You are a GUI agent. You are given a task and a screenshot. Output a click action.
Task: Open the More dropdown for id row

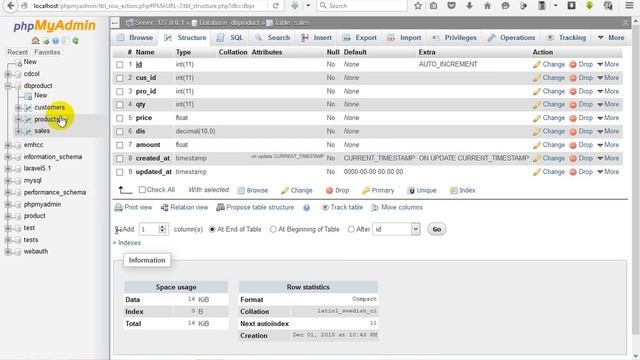pyautogui.click(x=608, y=64)
